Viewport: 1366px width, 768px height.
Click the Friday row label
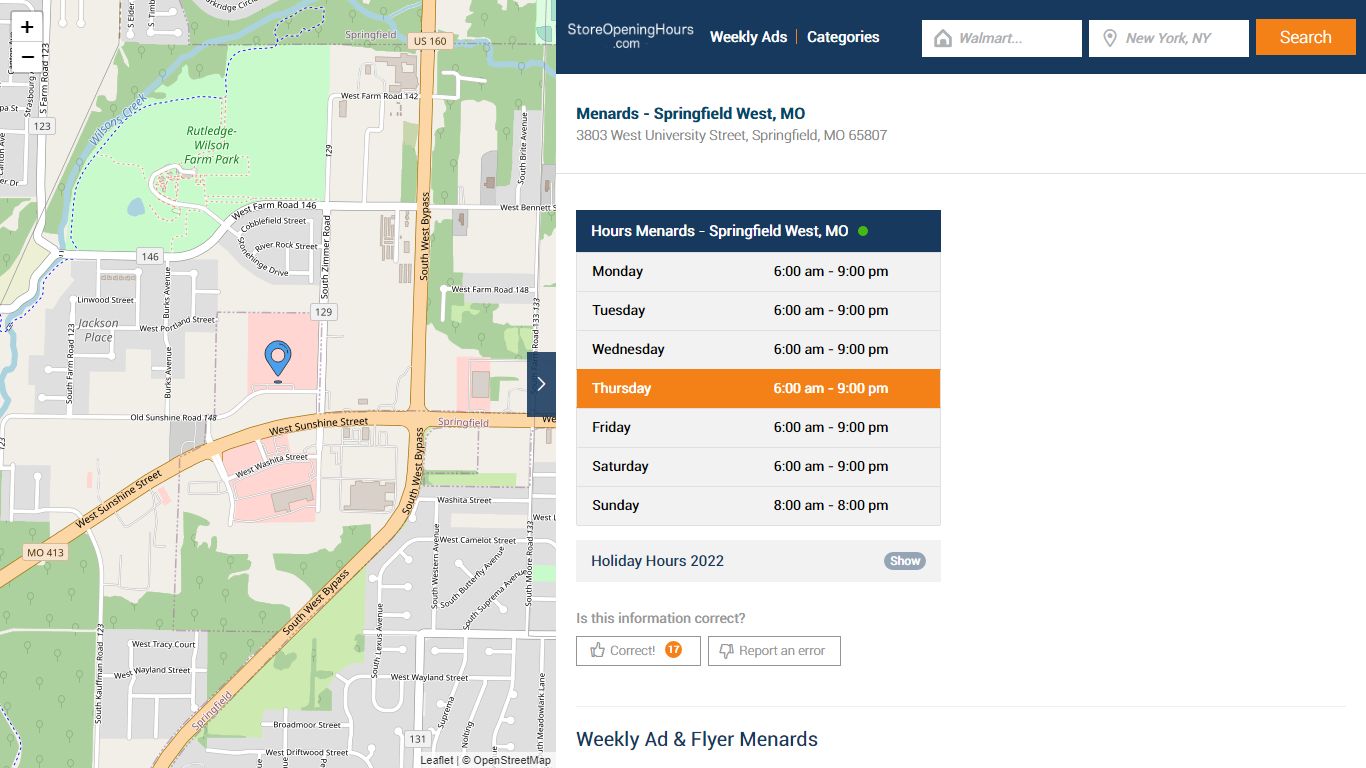(x=611, y=427)
